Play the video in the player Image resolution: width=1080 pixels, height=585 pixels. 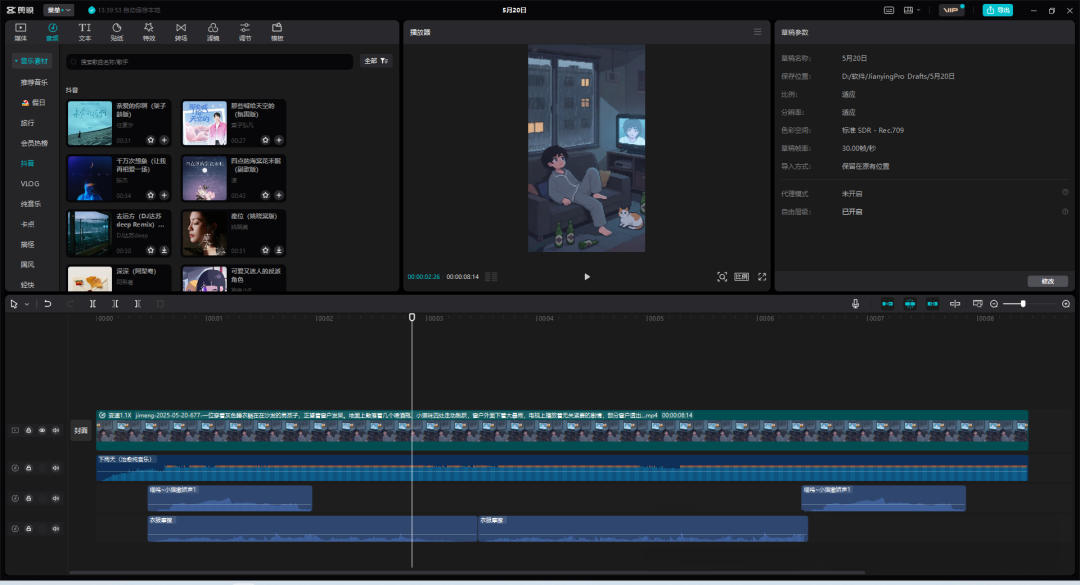pyautogui.click(x=587, y=277)
